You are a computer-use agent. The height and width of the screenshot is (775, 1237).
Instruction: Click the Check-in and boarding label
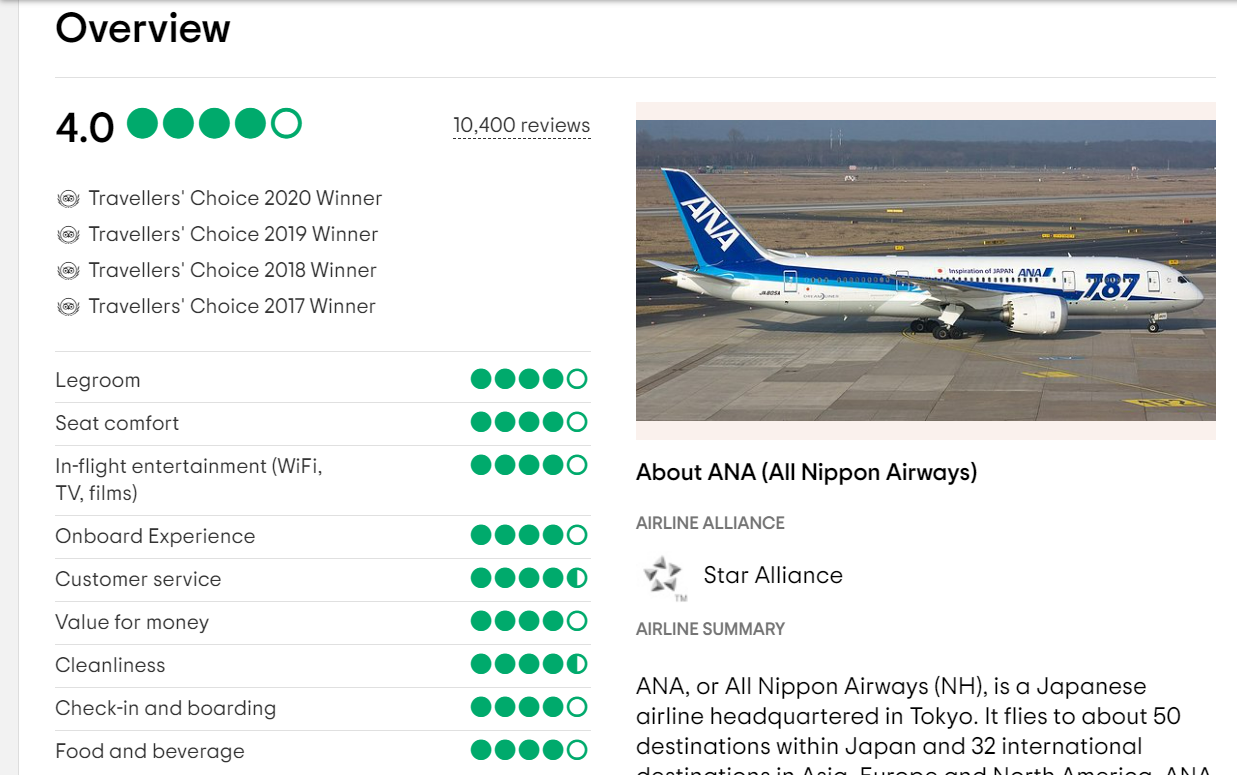(x=165, y=708)
